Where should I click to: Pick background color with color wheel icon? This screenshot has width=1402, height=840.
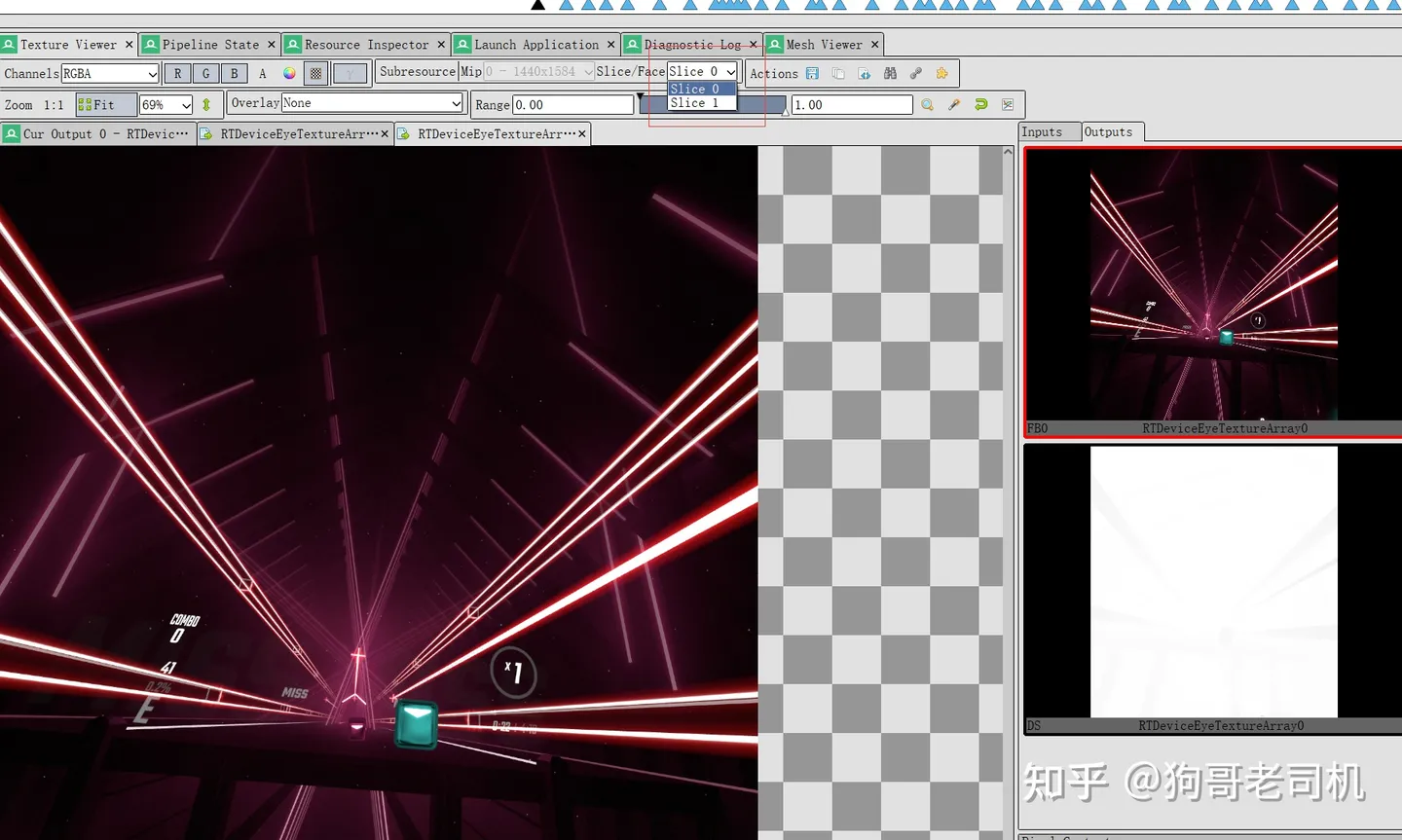click(x=289, y=73)
